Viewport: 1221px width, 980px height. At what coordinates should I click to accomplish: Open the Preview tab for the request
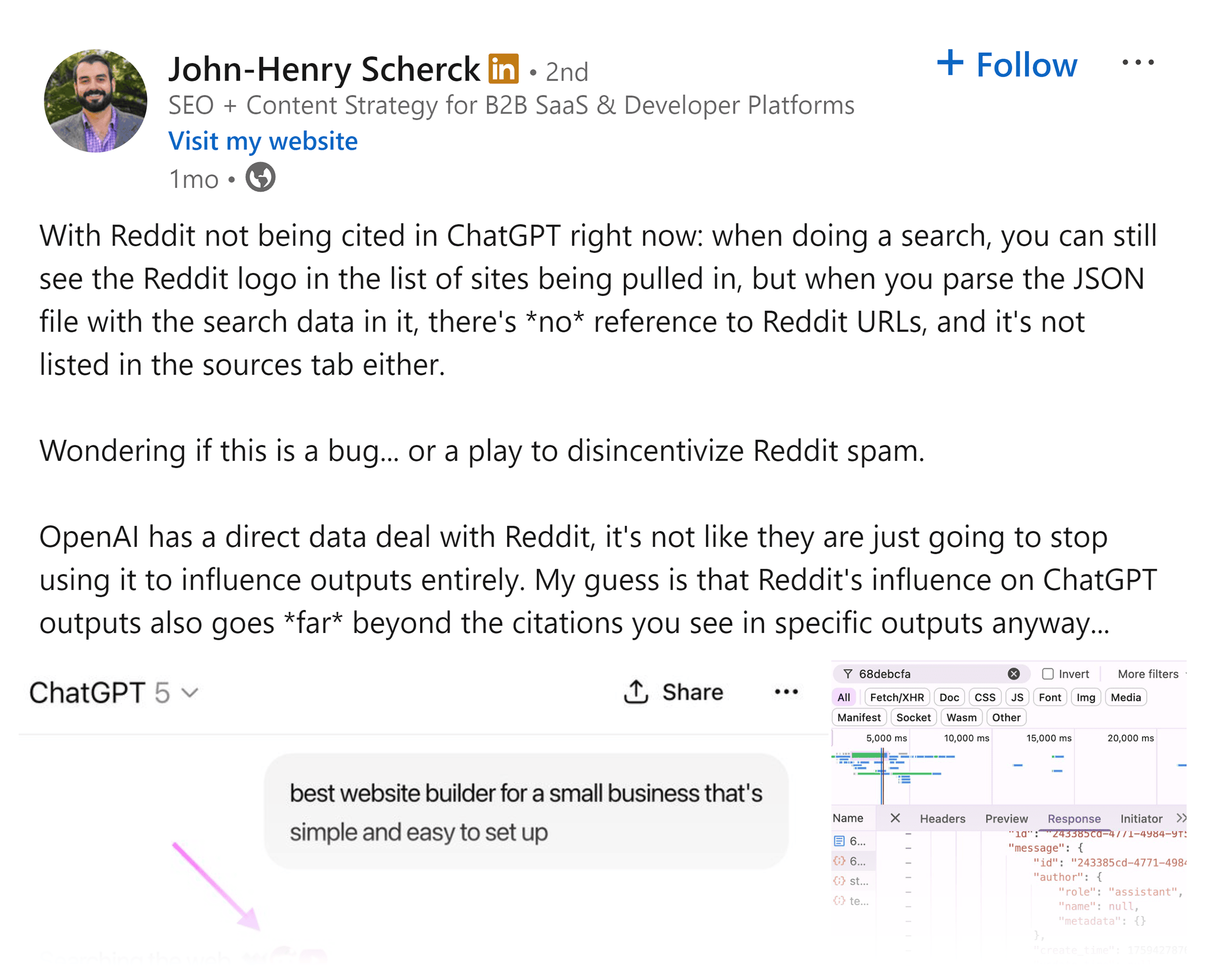click(x=1008, y=819)
